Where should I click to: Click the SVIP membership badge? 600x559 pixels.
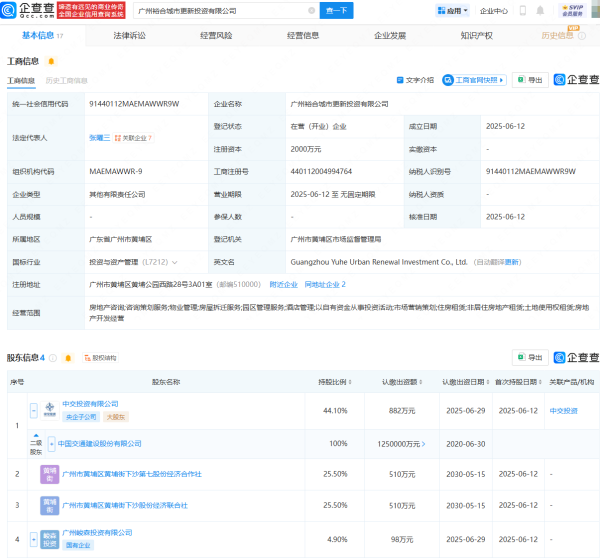click(x=572, y=10)
